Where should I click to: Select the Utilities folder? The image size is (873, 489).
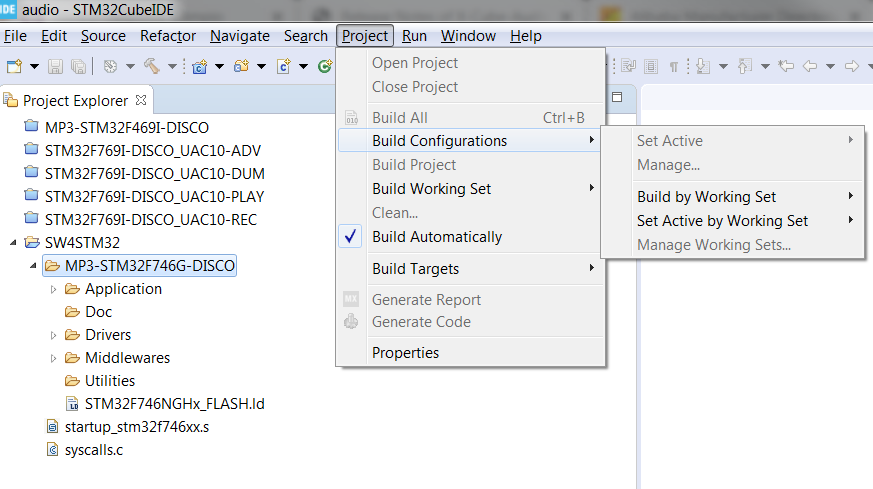coord(110,380)
